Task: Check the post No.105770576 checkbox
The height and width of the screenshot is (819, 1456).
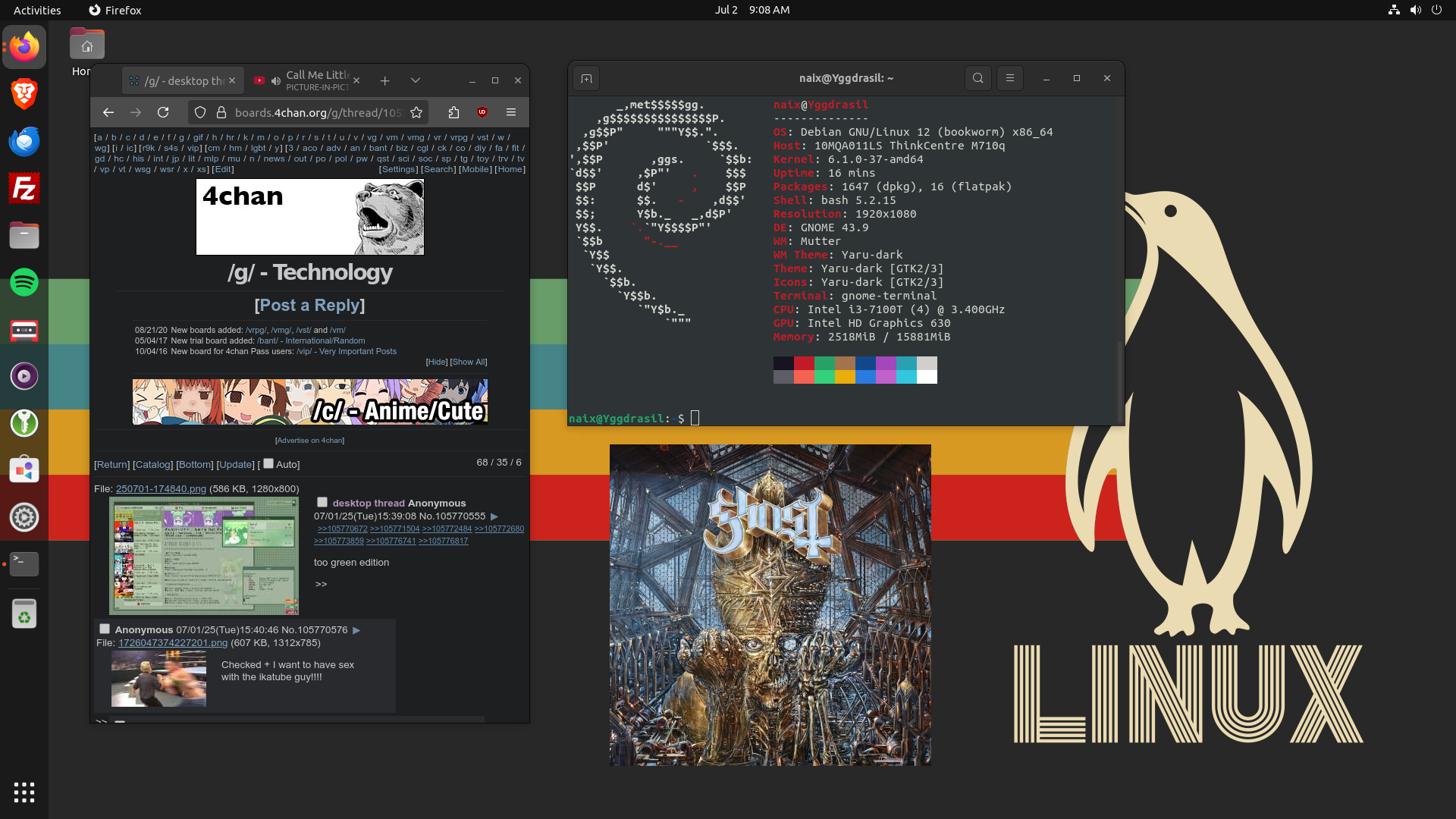Action: pyautogui.click(x=105, y=629)
